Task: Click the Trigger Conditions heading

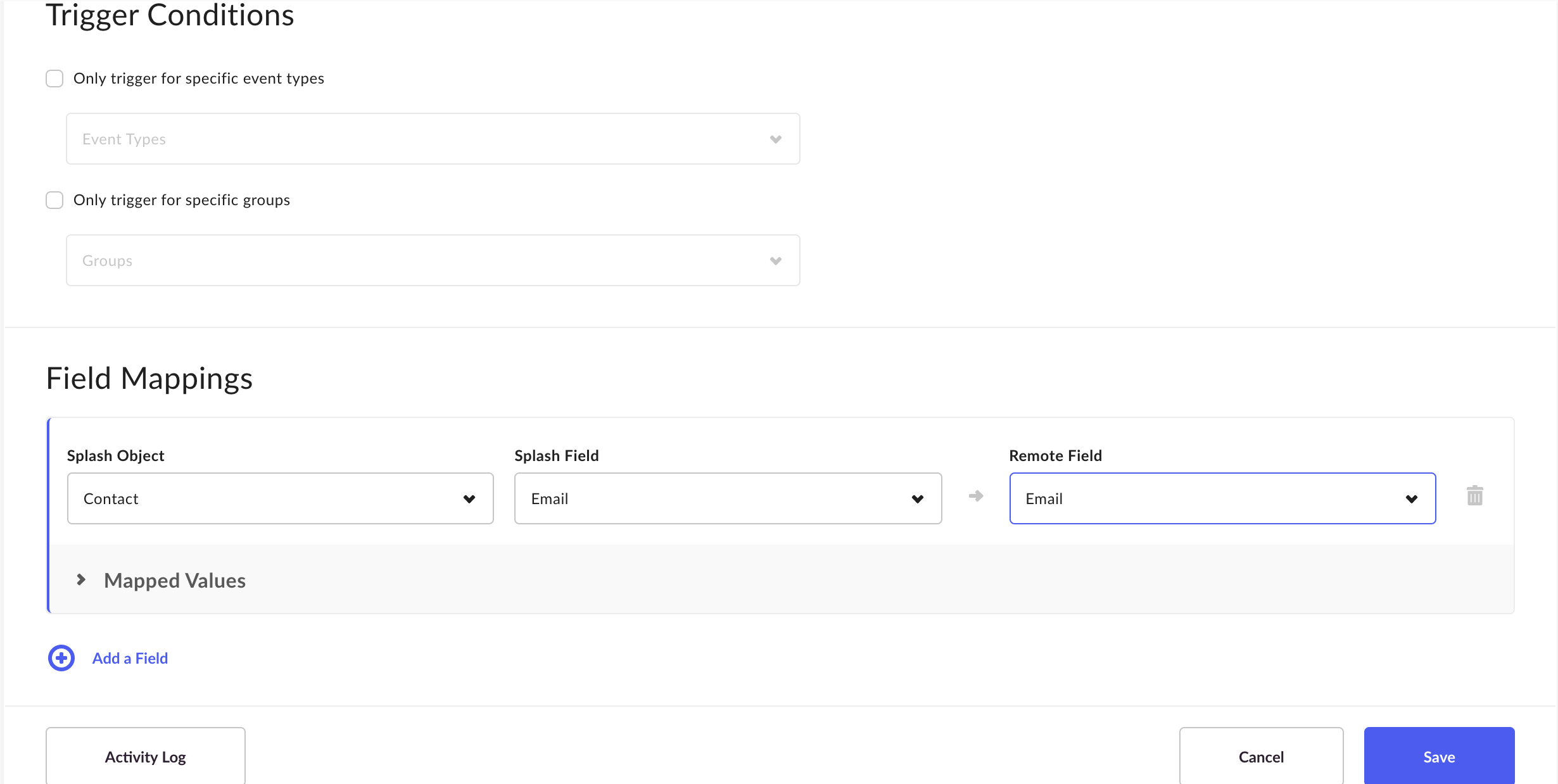Action: click(x=170, y=15)
